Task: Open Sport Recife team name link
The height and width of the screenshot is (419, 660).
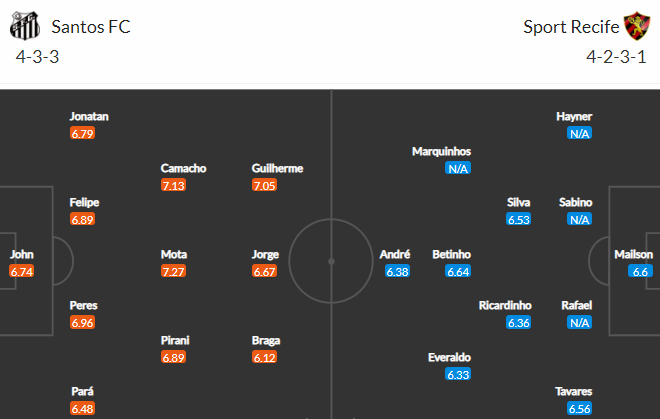Action: coord(569,27)
